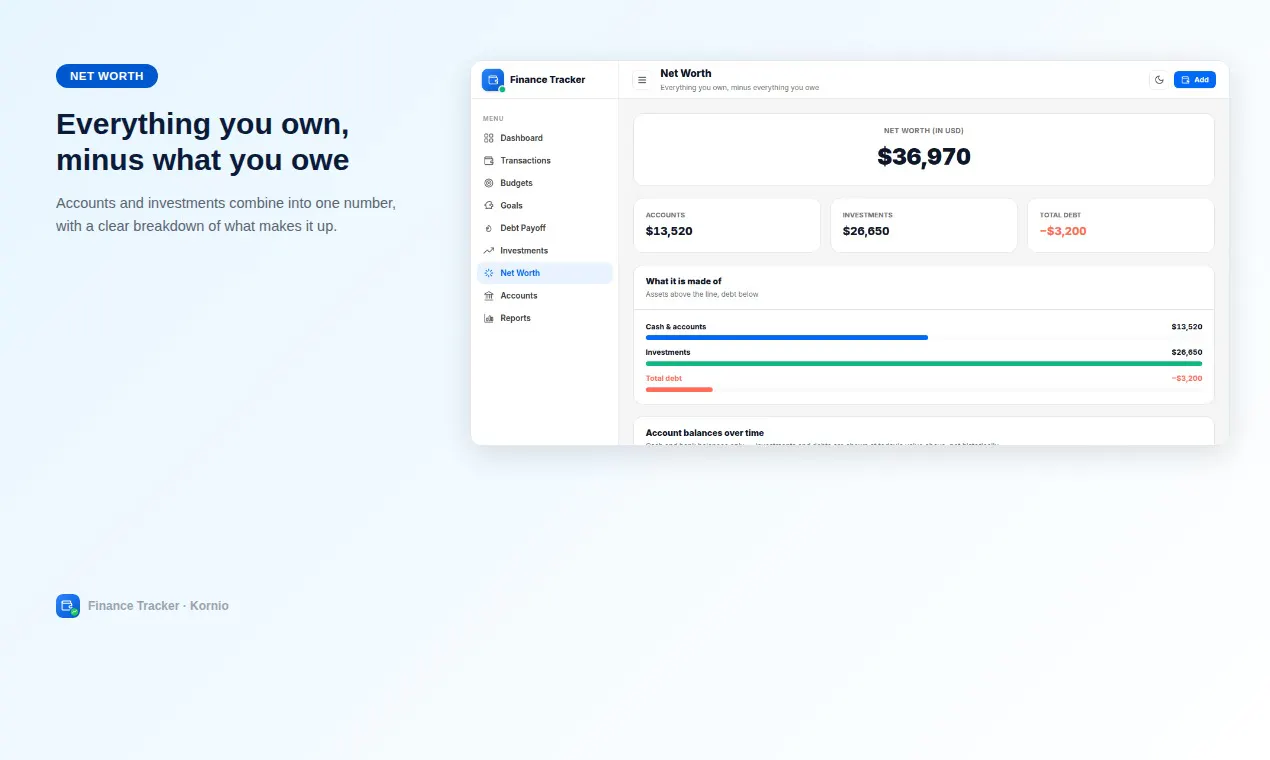Click the 'Everything you own, minus what you owe' headline
This screenshot has width=1270, height=760.
click(x=203, y=142)
